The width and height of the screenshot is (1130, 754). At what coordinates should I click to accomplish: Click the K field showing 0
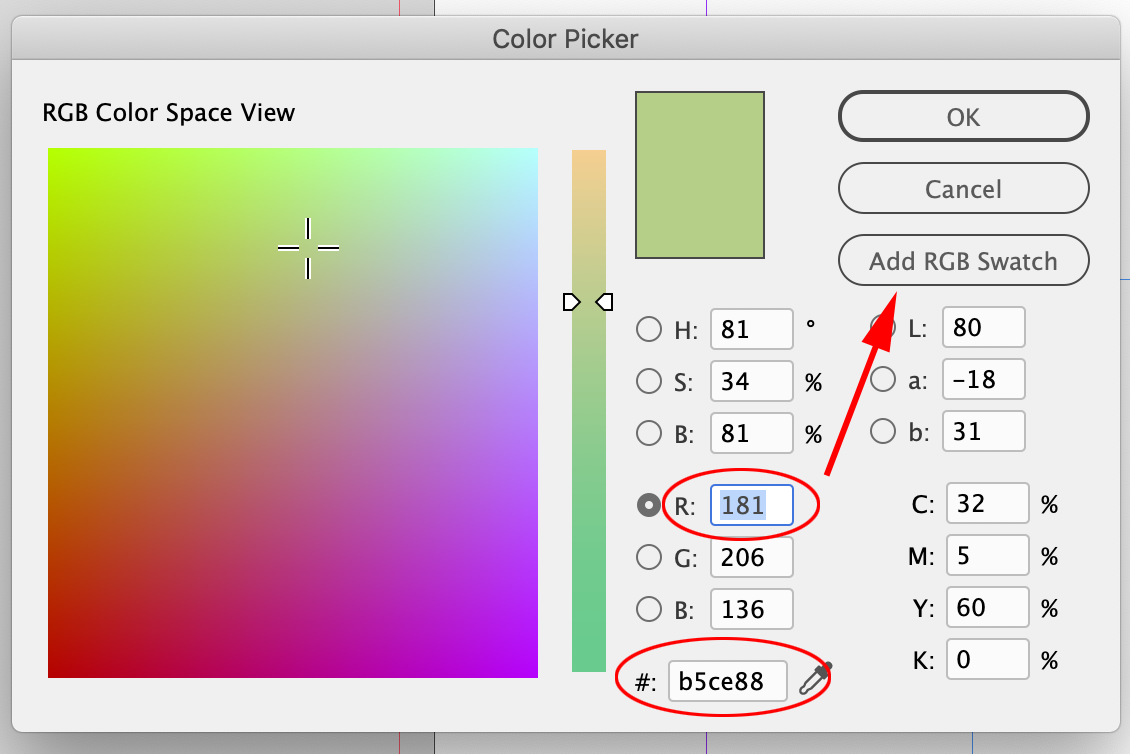[987, 659]
